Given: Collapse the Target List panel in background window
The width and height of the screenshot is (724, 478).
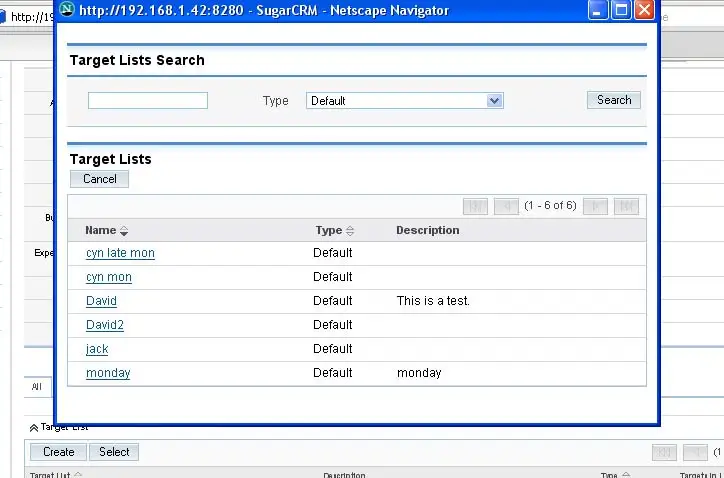Looking at the screenshot, I should (34, 428).
